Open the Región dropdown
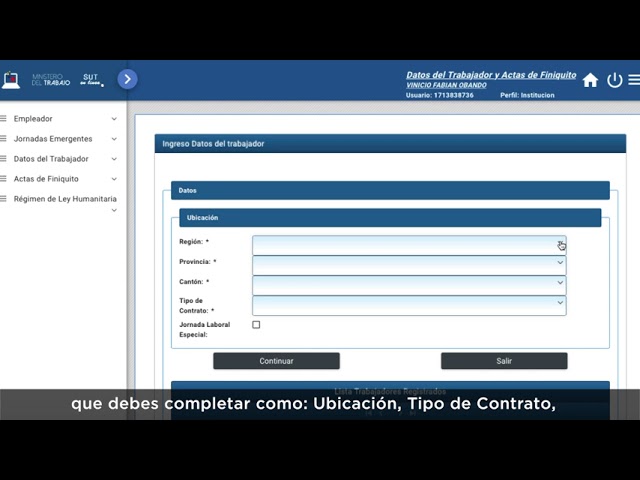 click(x=409, y=245)
